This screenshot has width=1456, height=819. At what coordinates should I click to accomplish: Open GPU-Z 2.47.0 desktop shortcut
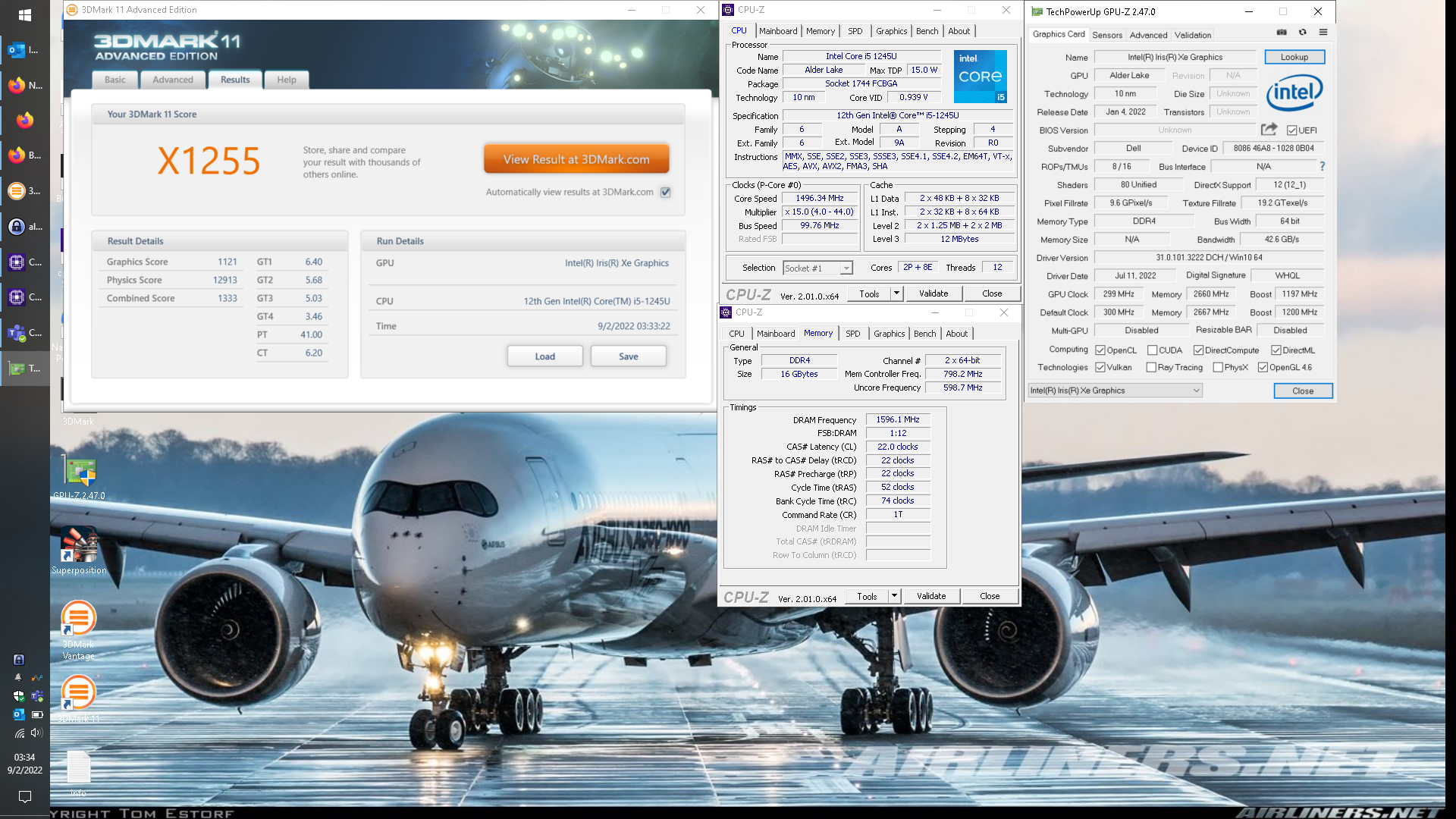click(80, 478)
